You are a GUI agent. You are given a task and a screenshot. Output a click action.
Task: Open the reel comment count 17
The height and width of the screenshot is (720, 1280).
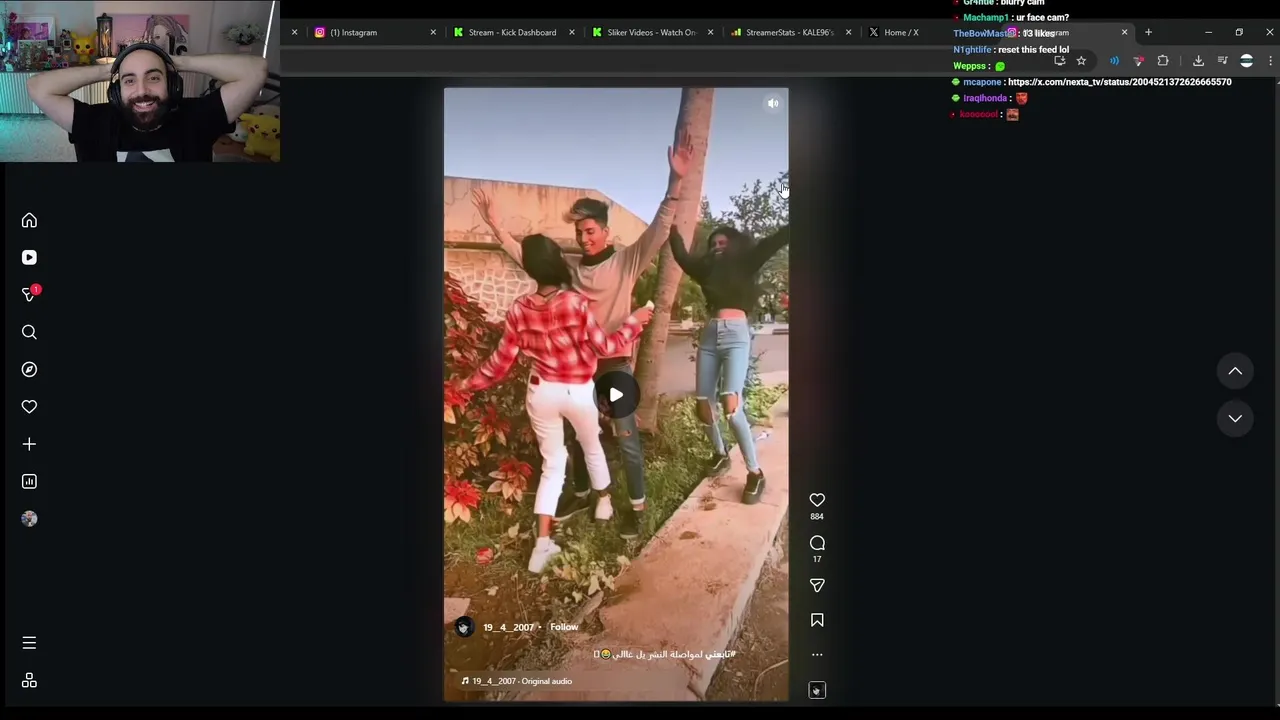(817, 559)
